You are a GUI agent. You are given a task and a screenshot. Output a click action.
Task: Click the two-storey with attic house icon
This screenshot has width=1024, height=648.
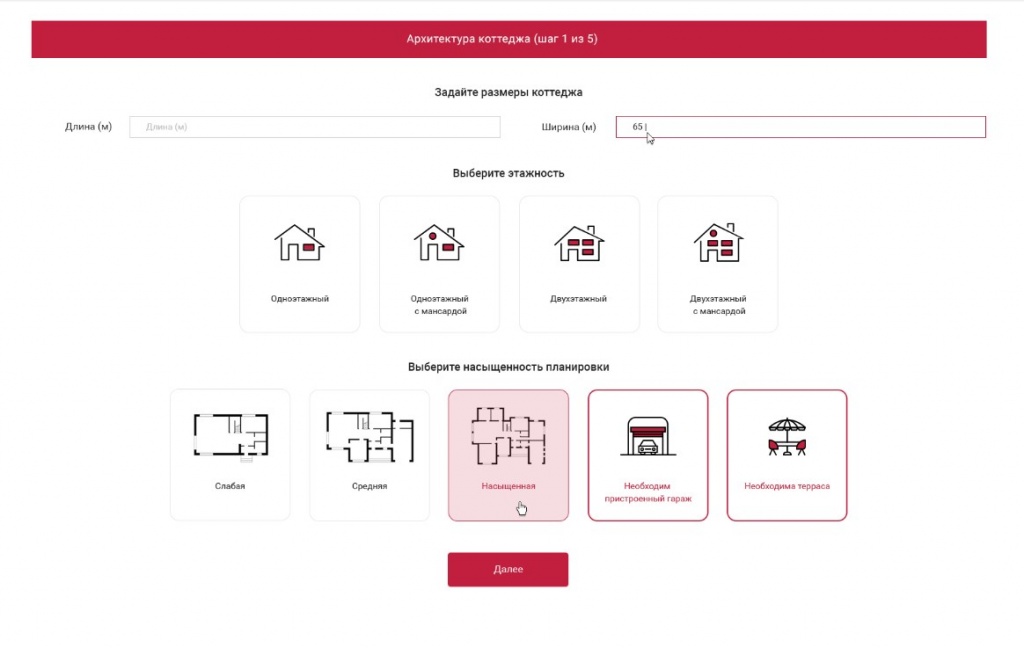point(718,242)
